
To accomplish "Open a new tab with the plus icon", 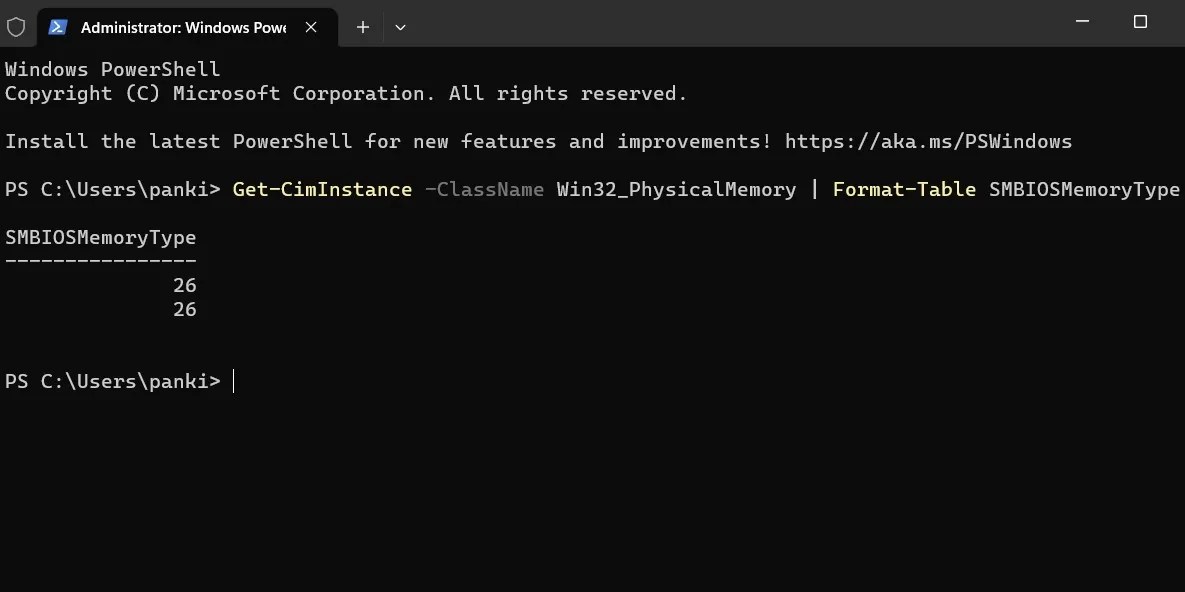I will pyautogui.click(x=362, y=27).
